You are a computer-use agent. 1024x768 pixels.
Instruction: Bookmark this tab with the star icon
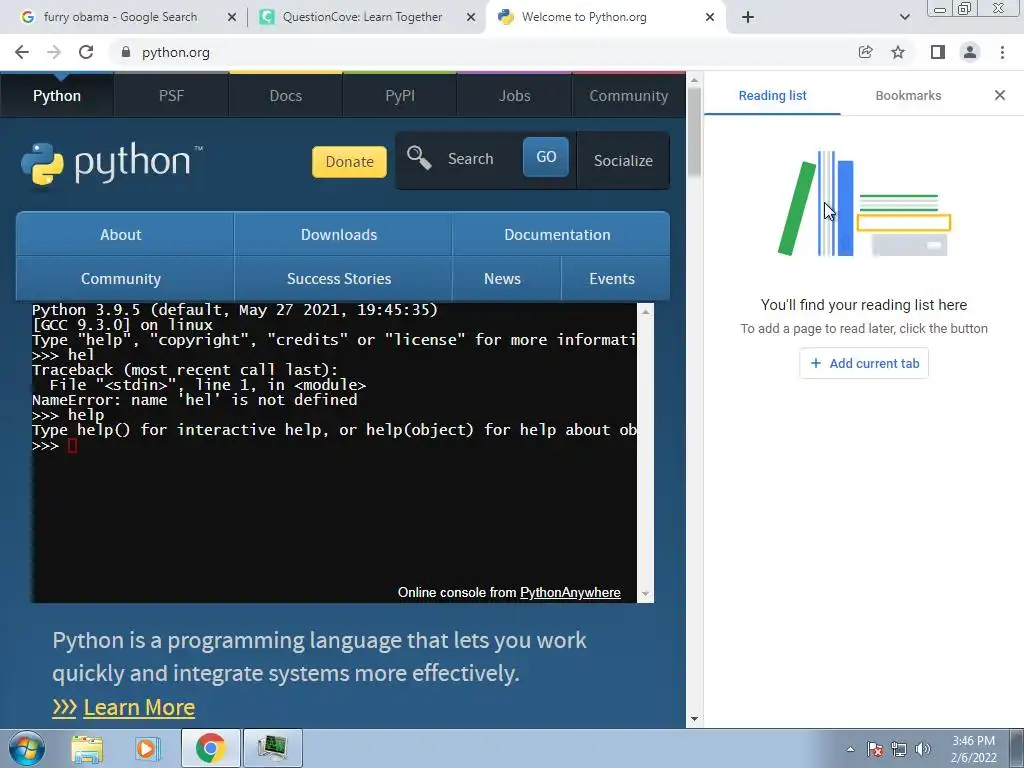[x=898, y=52]
